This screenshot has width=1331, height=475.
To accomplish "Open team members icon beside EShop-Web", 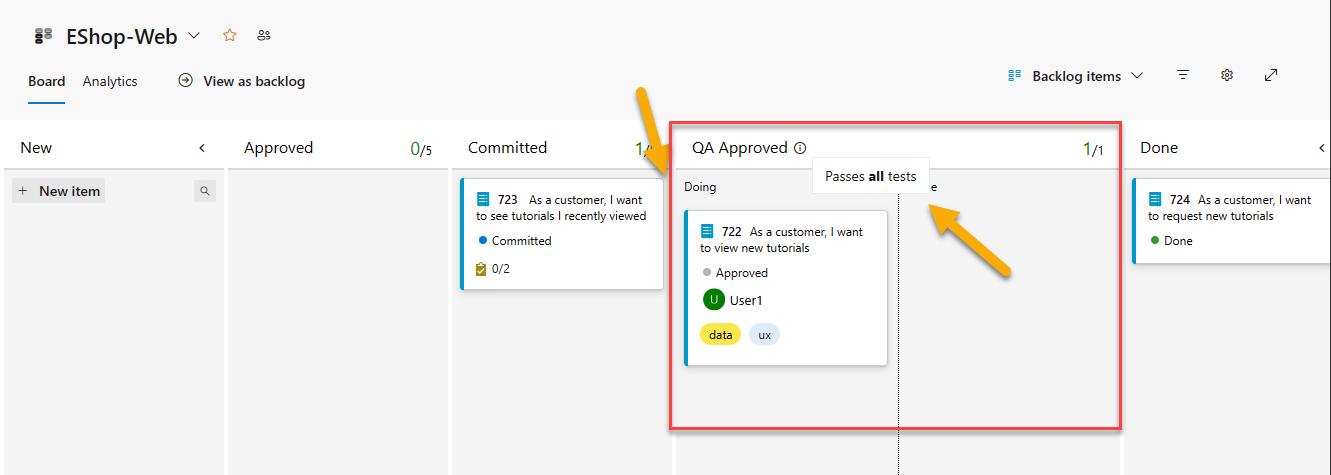I will 264,36.
